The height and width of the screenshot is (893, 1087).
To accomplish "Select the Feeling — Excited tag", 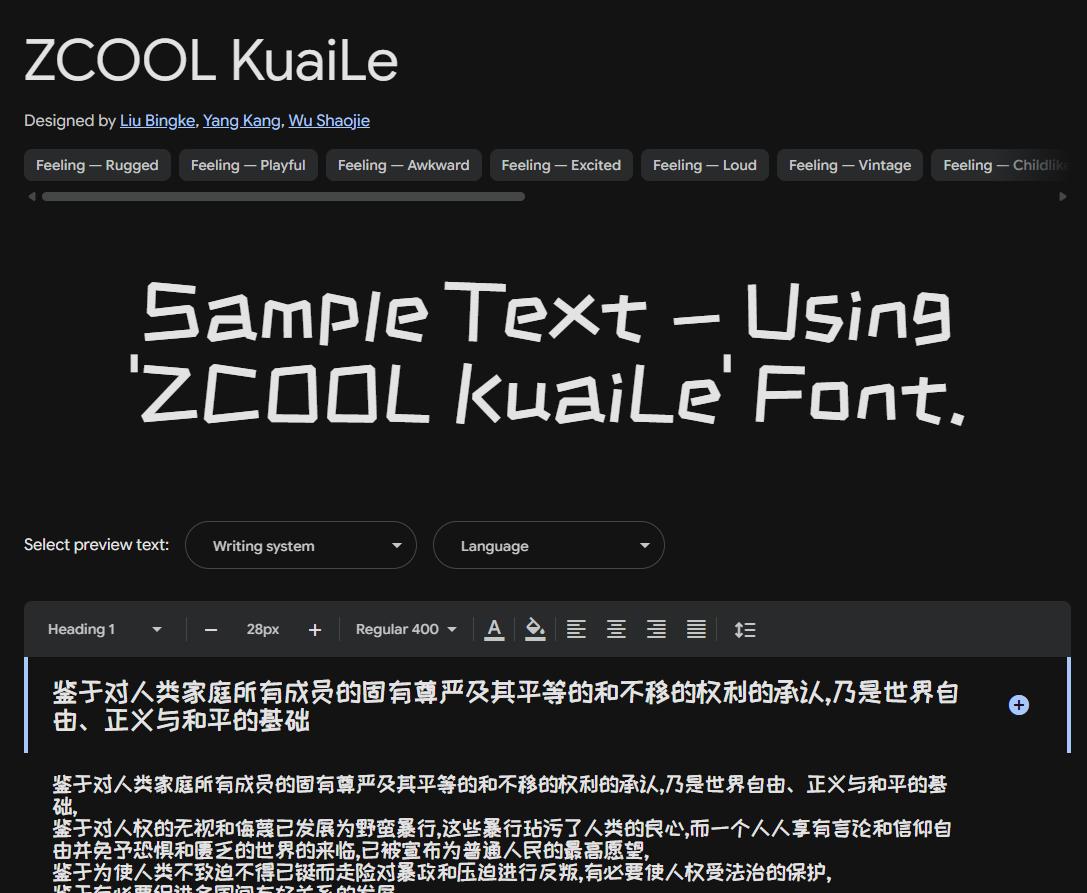I will point(561,165).
